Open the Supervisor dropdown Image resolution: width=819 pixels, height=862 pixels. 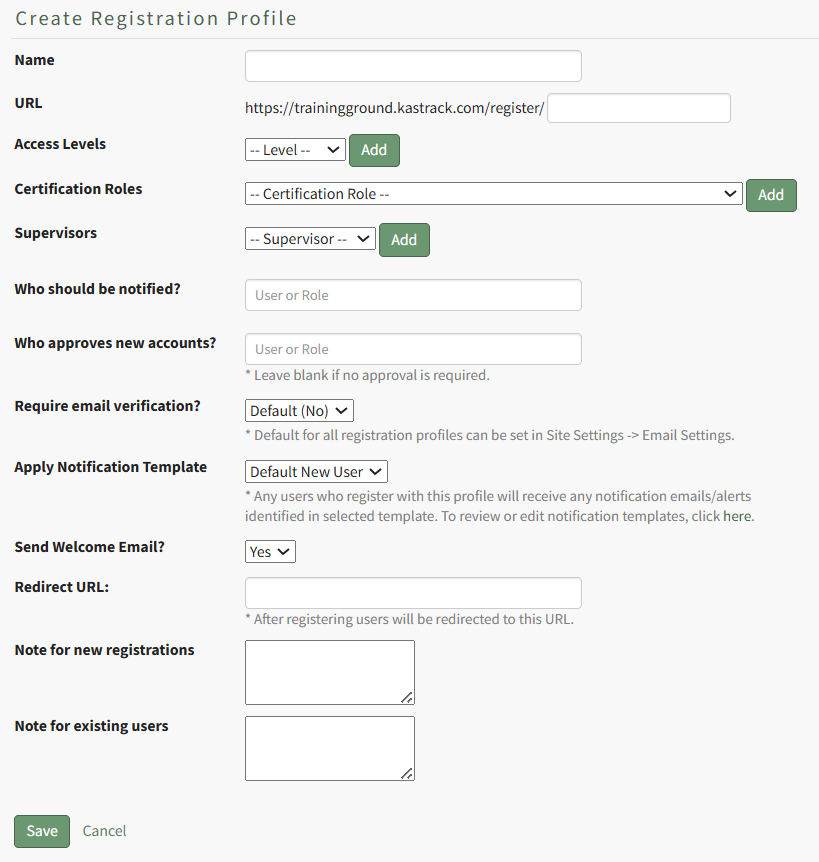point(310,240)
